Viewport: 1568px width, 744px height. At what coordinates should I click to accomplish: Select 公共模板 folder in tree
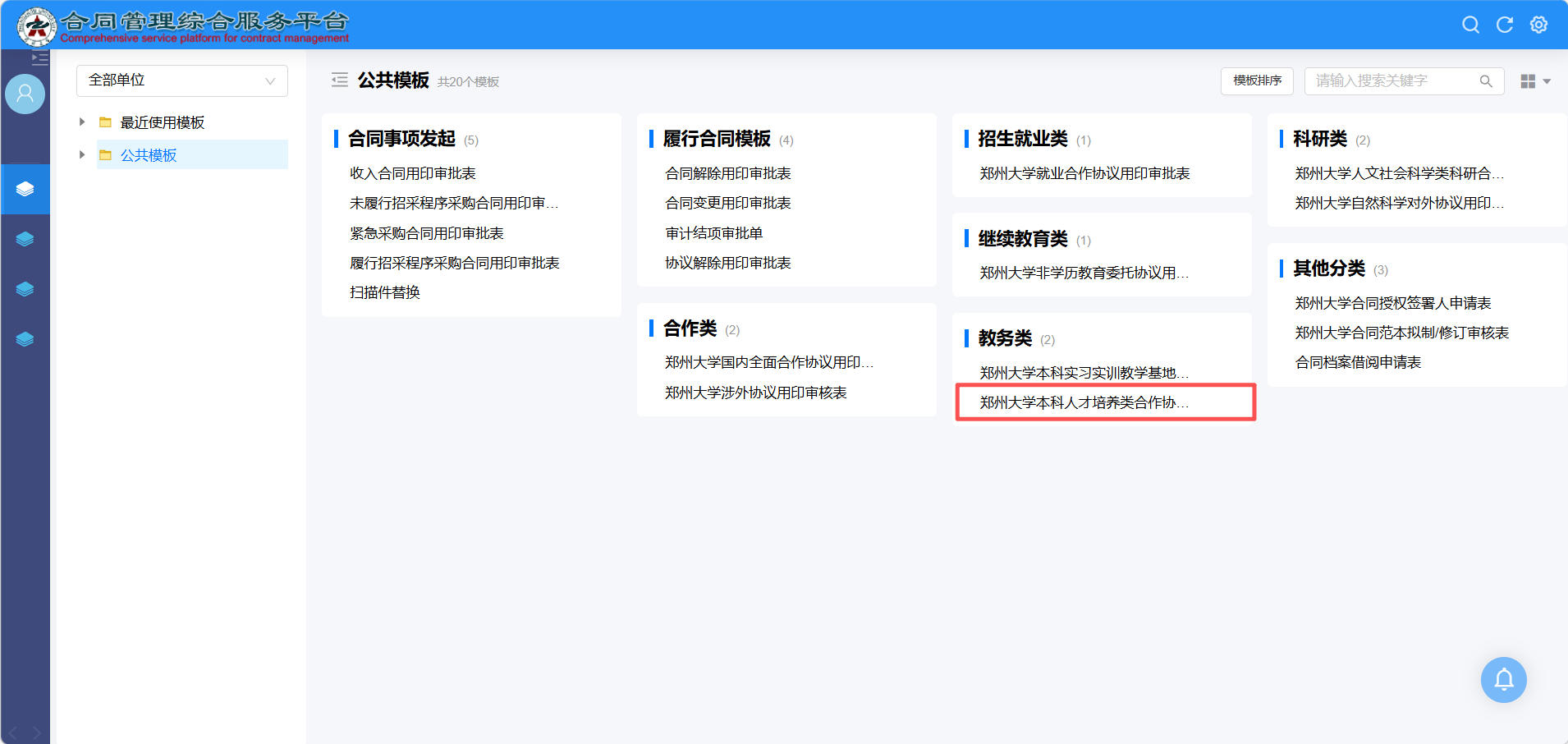click(x=149, y=155)
